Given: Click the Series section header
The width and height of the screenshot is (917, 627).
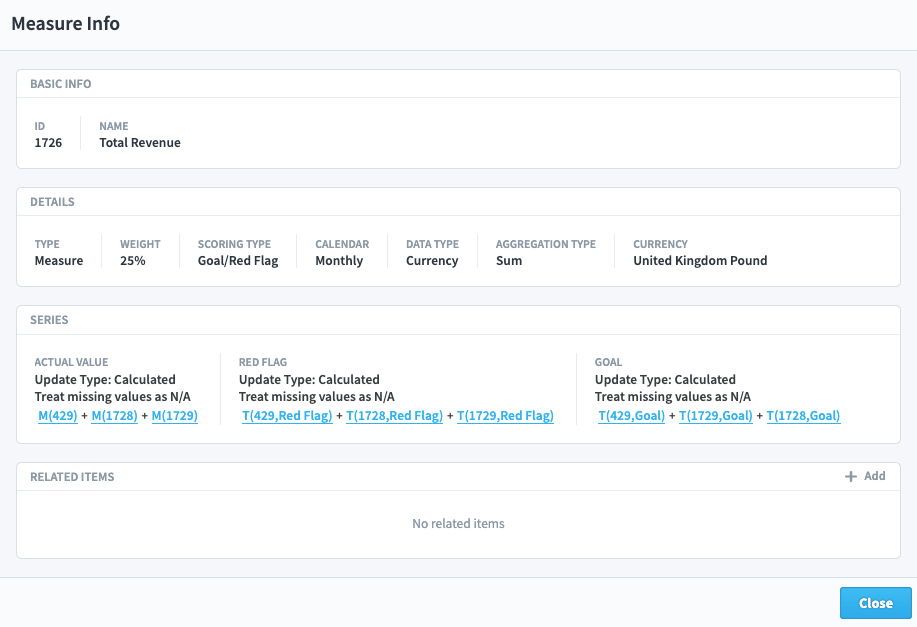Looking at the screenshot, I should pos(49,320).
